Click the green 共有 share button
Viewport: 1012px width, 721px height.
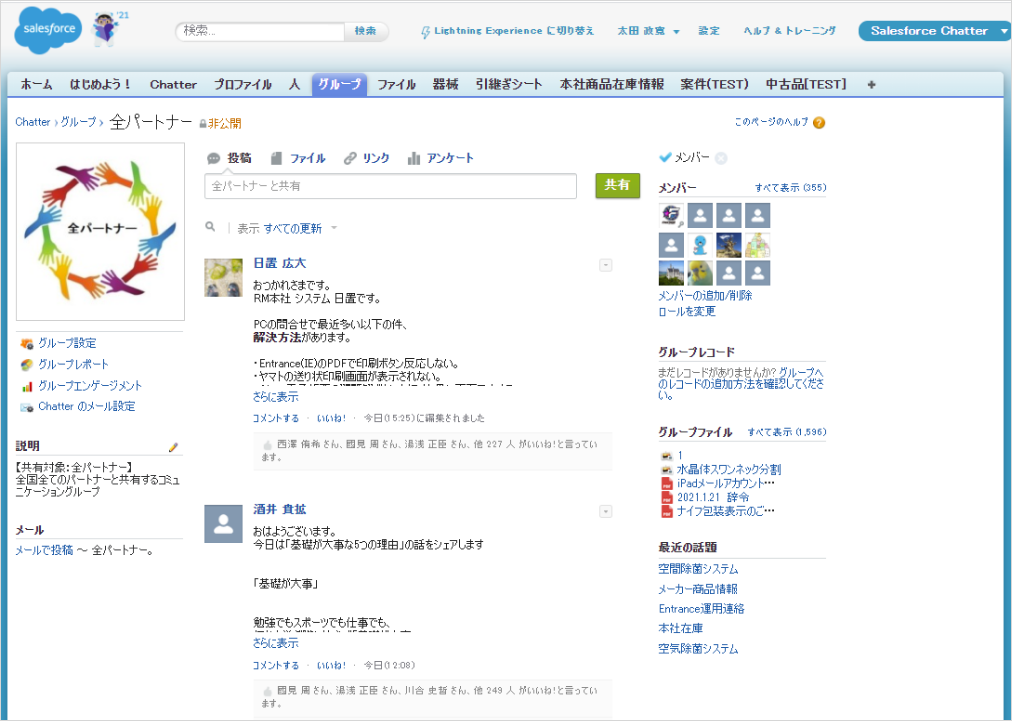tap(617, 185)
